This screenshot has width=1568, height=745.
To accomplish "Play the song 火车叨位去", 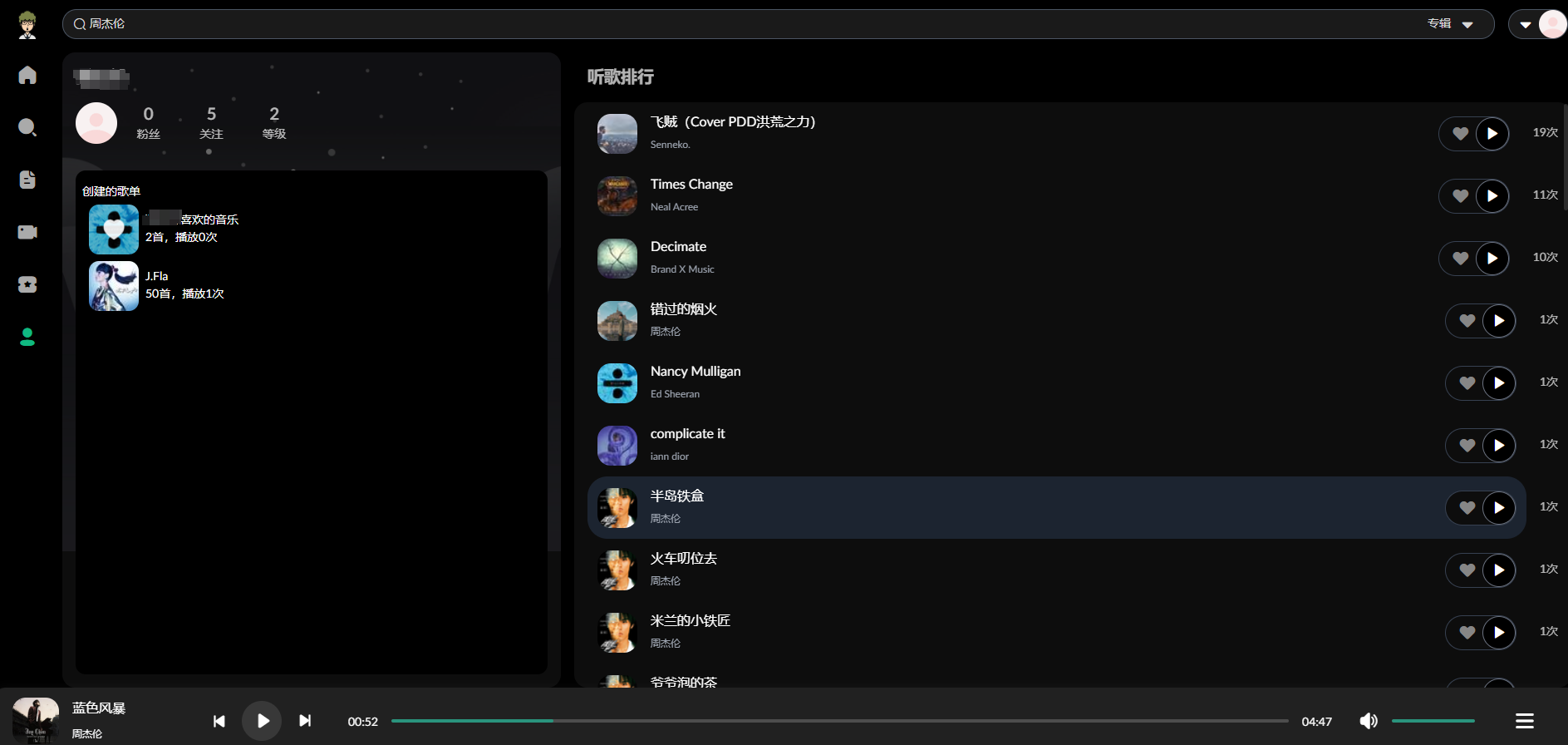I will click(1499, 570).
